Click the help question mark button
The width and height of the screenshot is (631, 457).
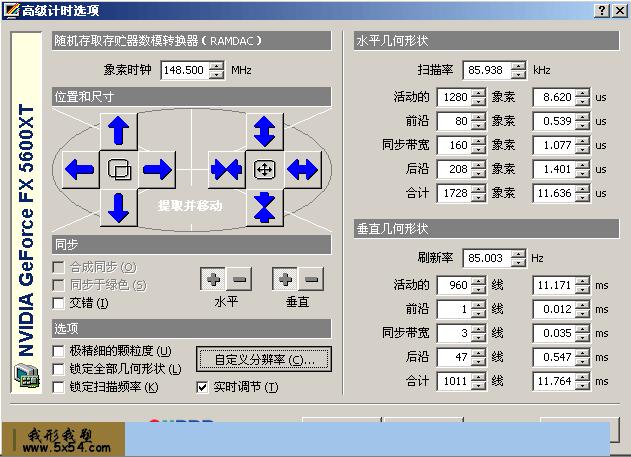602,10
